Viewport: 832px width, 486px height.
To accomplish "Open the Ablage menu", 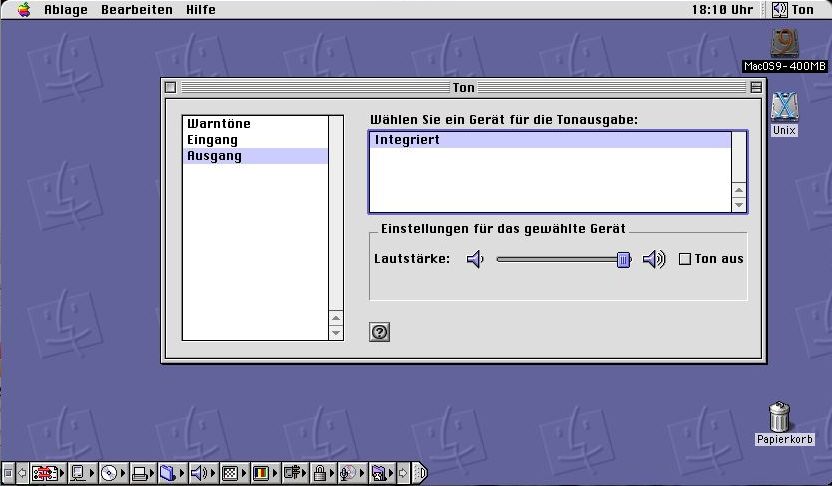I will (x=66, y=10).
